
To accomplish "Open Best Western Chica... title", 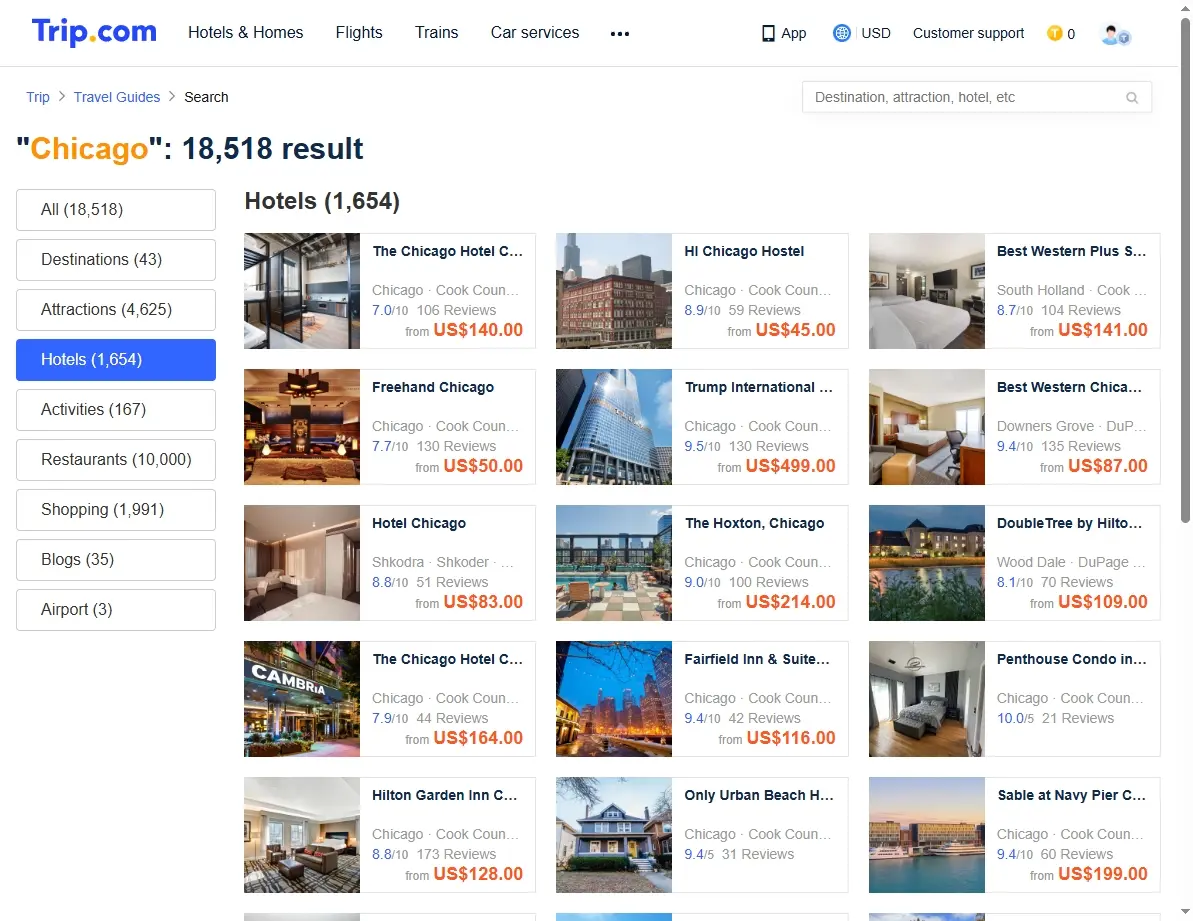I will click(1069, 387).
